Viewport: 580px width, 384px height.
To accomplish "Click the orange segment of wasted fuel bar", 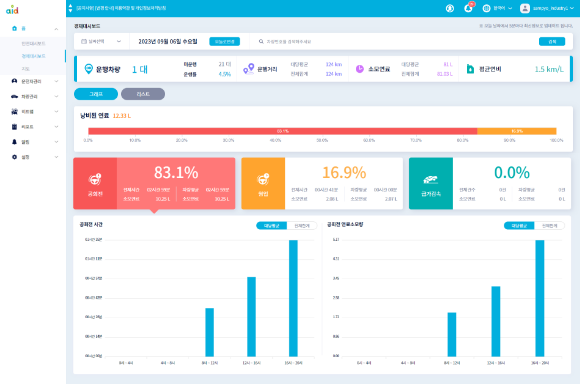I will pyautogui.click(x=517, y=131).
